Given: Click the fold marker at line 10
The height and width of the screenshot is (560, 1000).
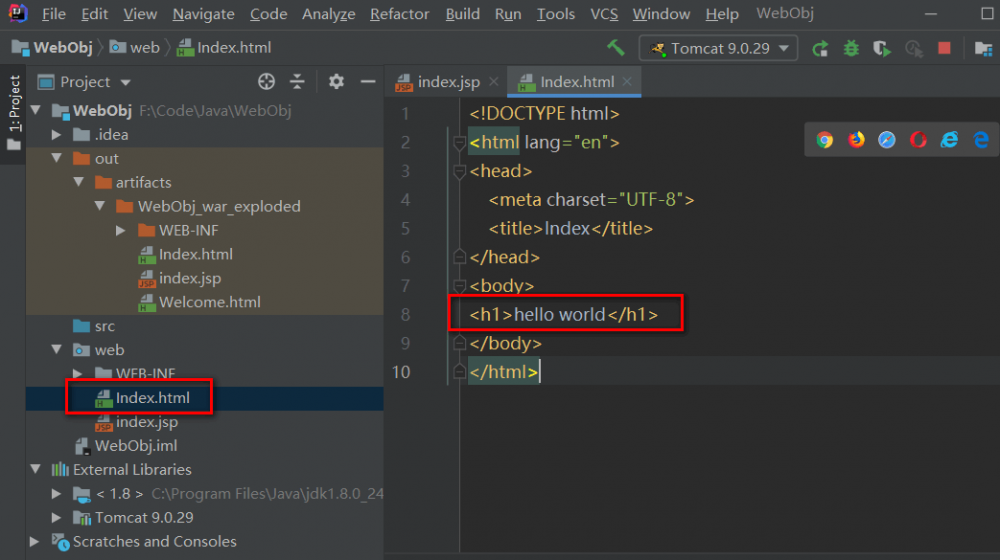Looking at the screenshot, I should pos(459,371).
